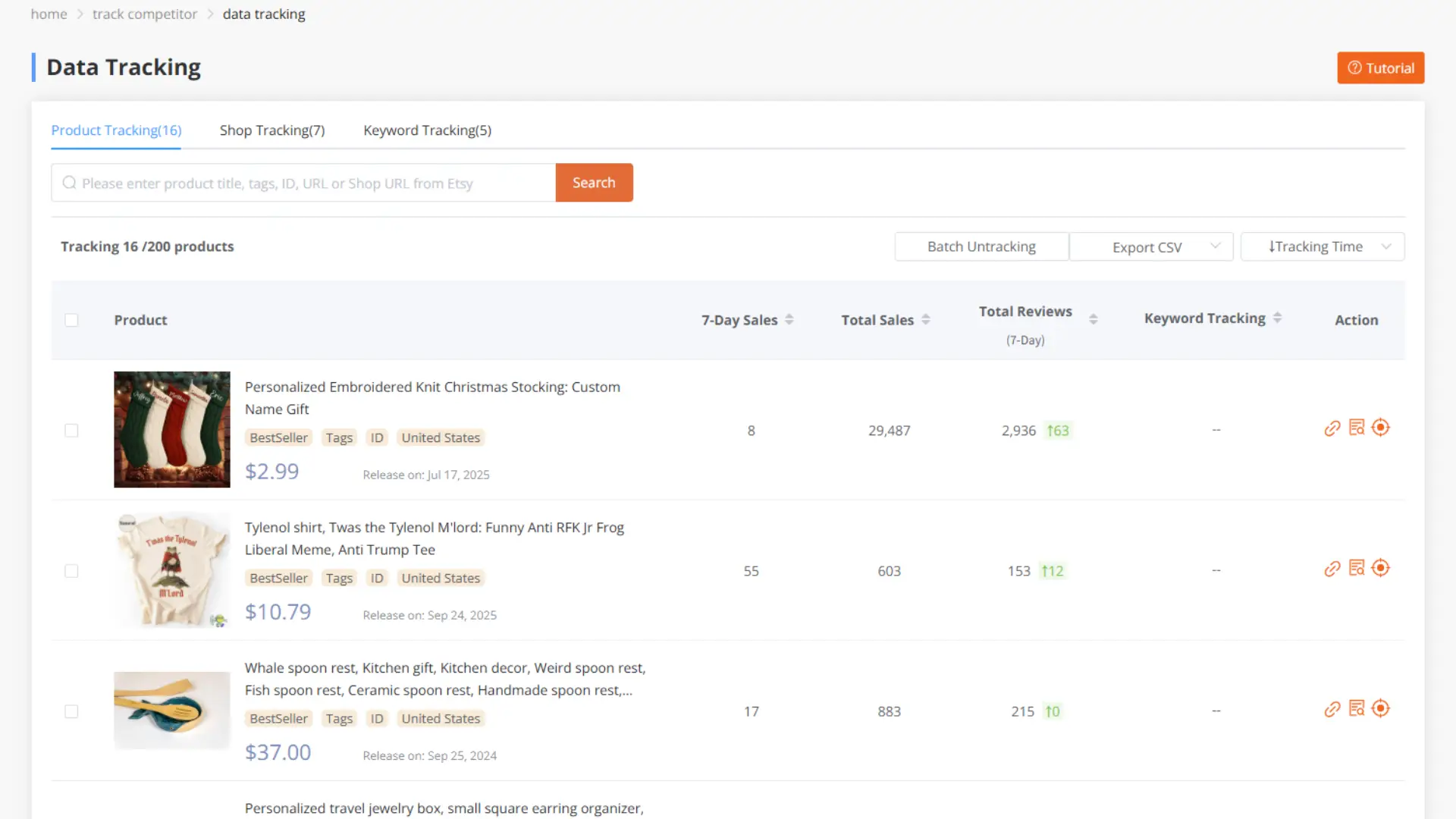Check the Christmas stocking product checkbox
The height and width of the screenshot is (819, 1456).
pyautogui.click(x=71, y=430)
